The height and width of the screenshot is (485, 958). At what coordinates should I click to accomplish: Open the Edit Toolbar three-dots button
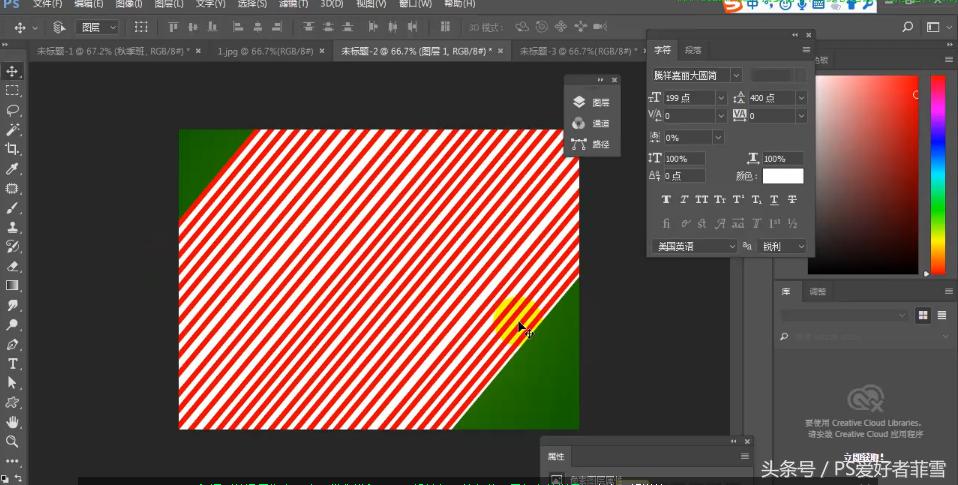point(12,461)
